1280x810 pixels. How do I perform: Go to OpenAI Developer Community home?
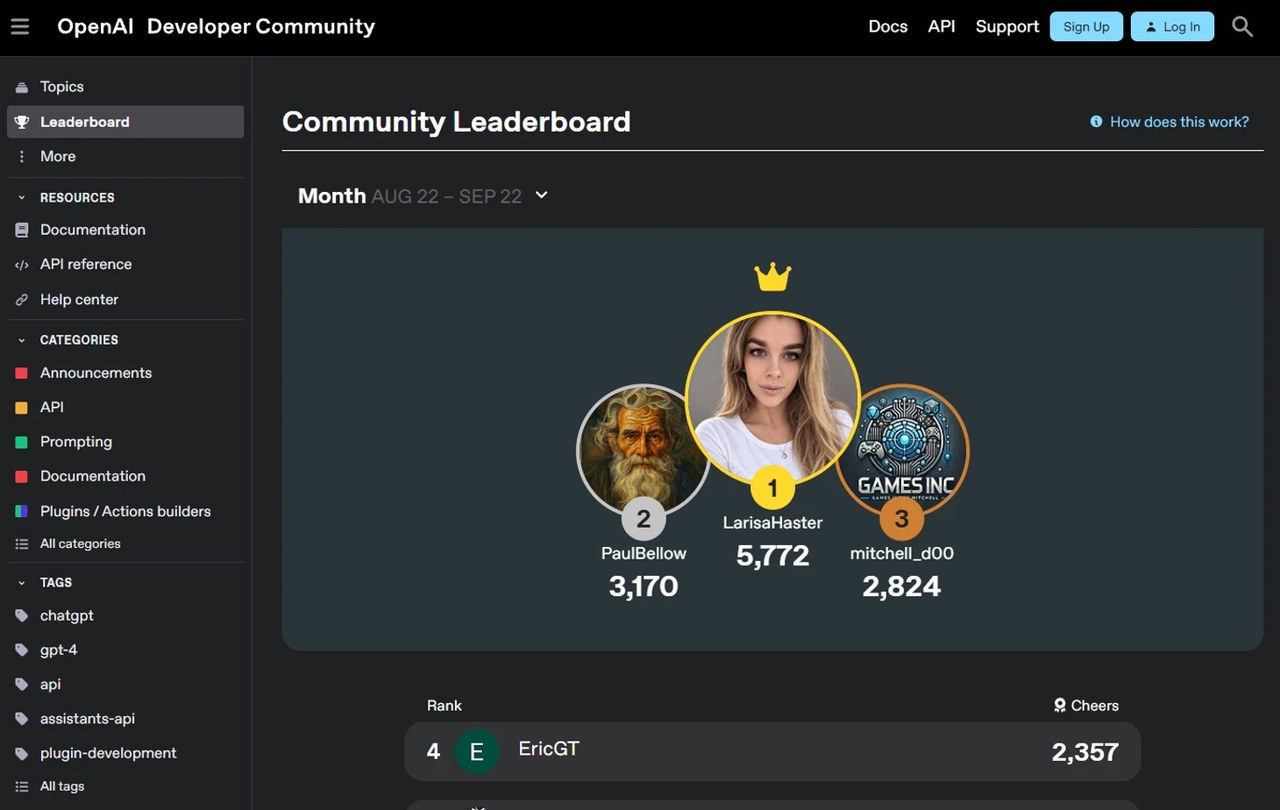coord(216,27)
